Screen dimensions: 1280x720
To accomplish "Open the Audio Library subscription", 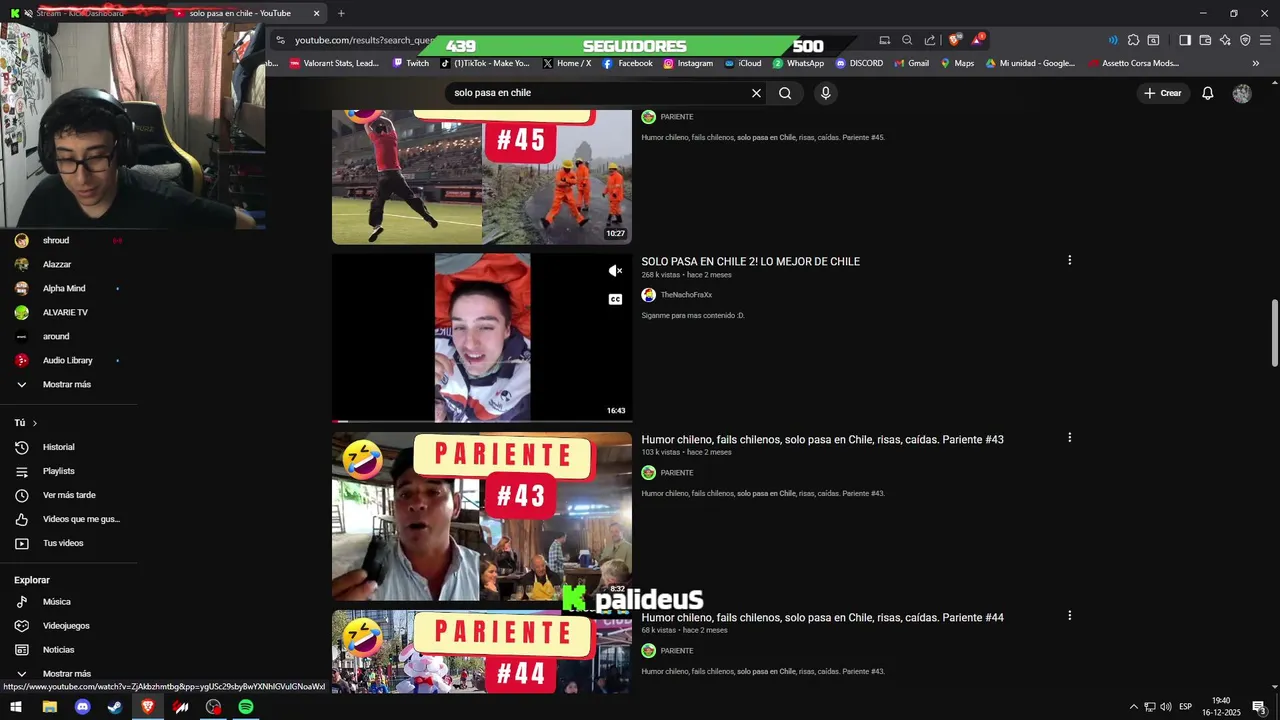I will (68, 360).
